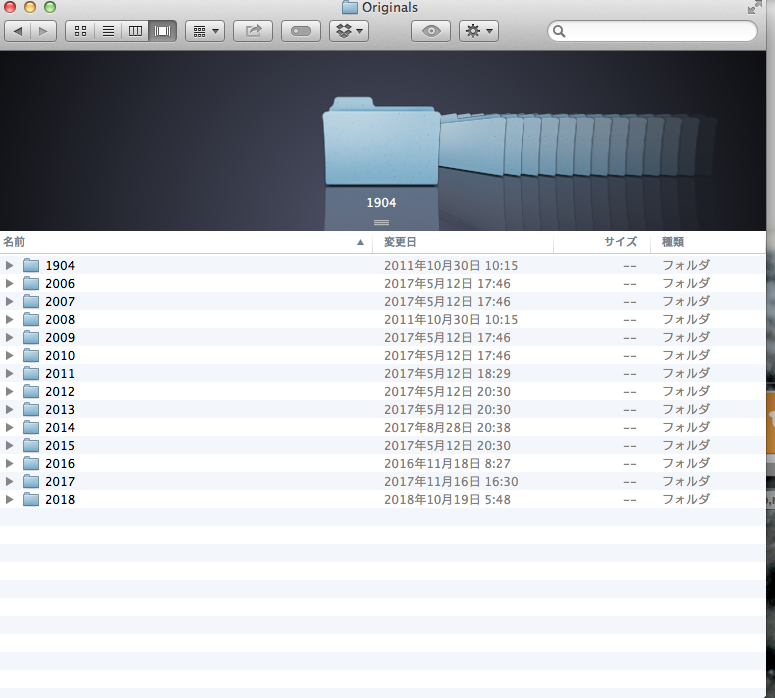Expand the 2007 folder disclosure triangle
This screenshot has height=698, width=775.
pos(9,302)
